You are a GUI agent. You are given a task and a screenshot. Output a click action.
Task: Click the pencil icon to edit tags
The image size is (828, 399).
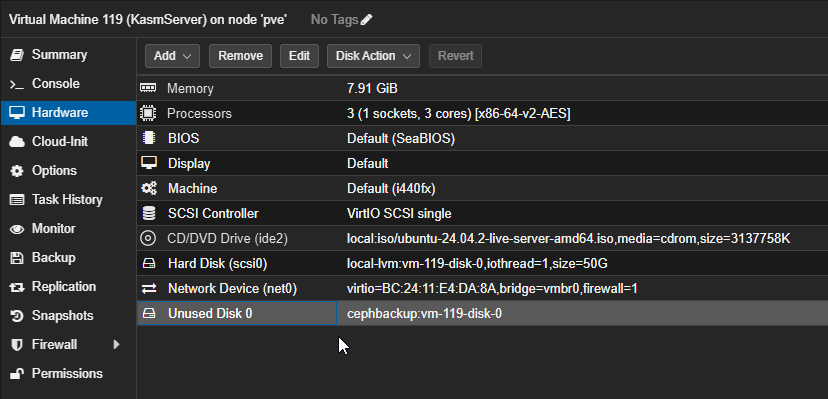[366, 20]
